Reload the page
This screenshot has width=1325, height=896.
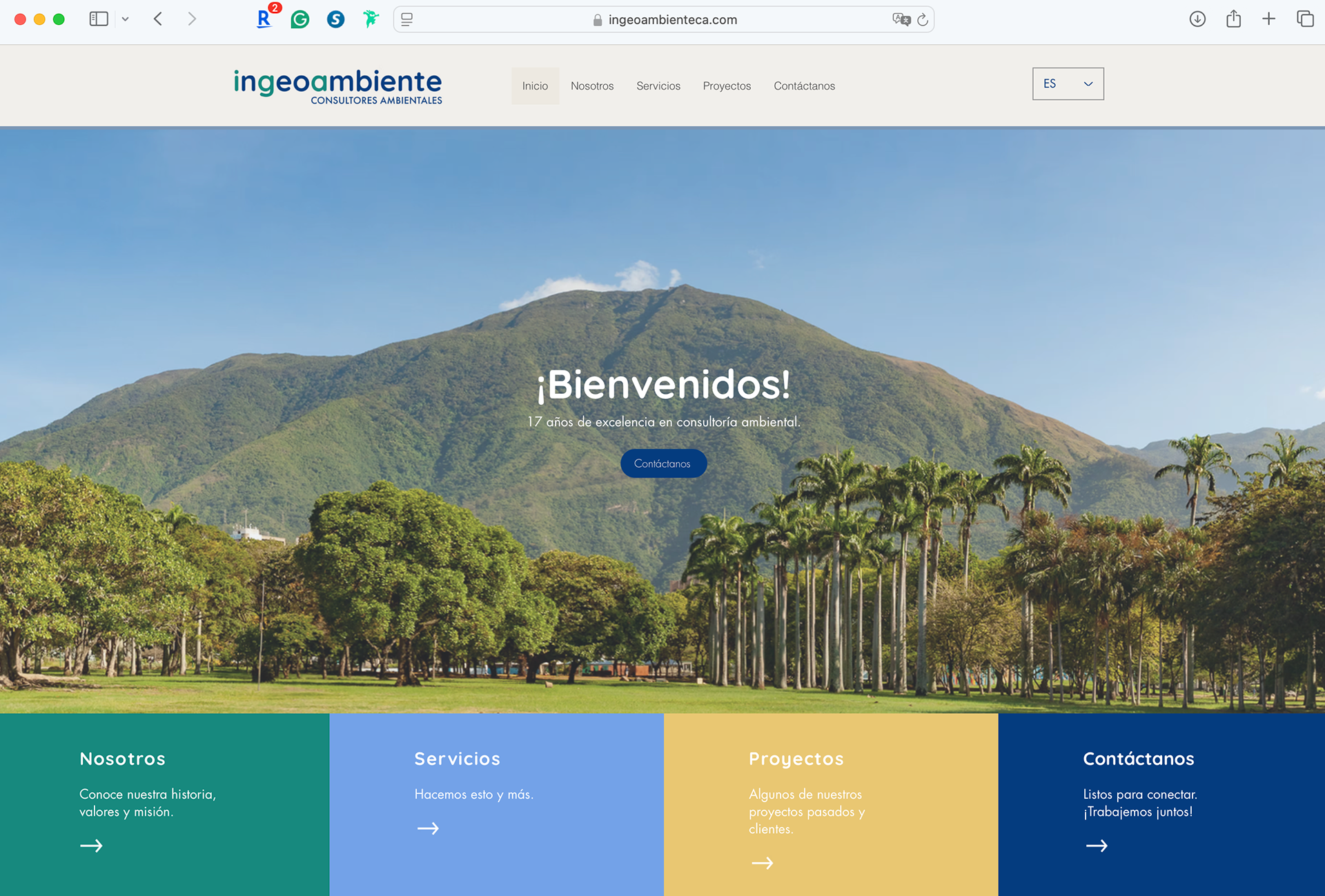[923, 19]
